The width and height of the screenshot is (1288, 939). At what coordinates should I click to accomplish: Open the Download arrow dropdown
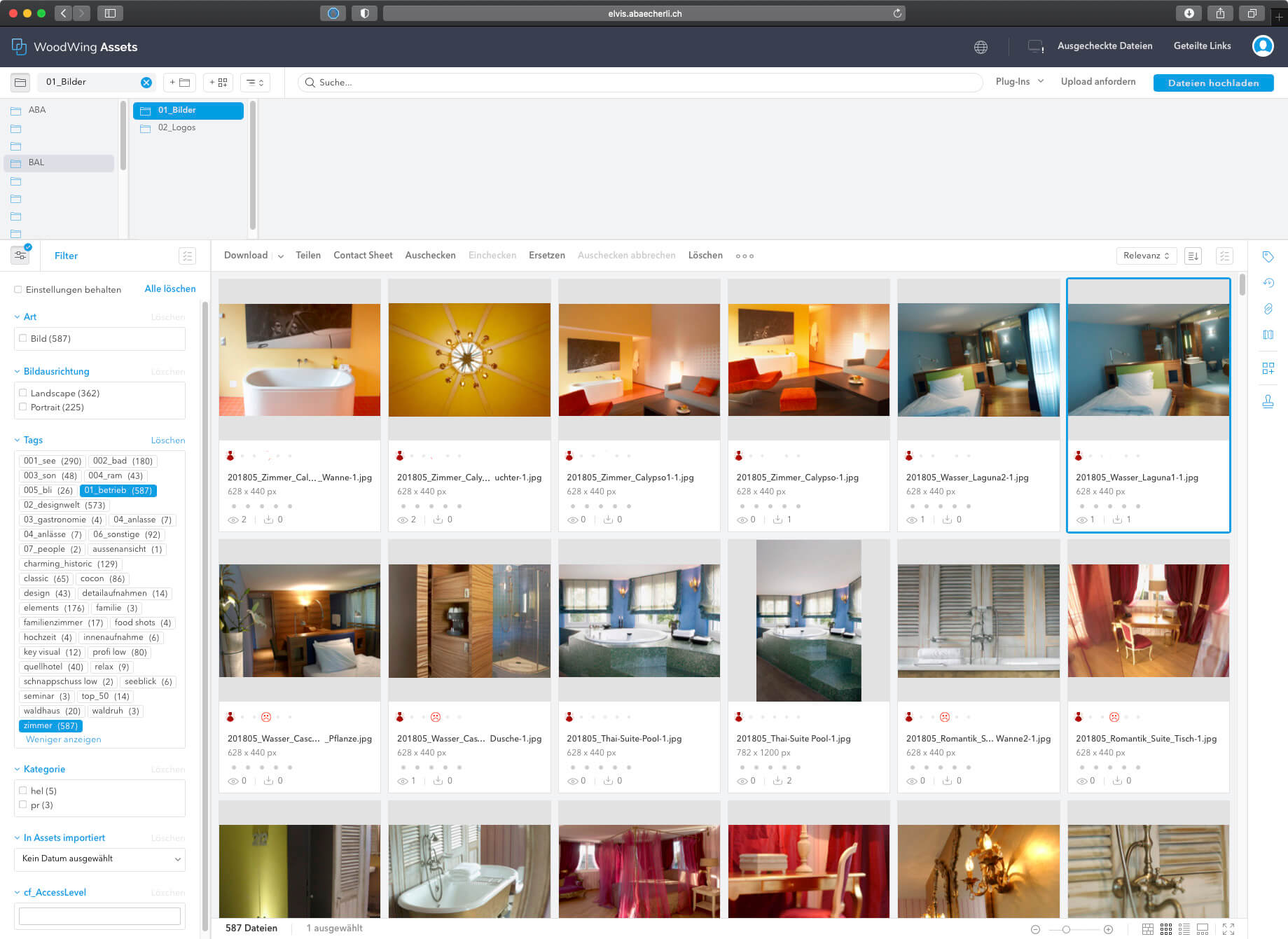click(x=281, y=256)
